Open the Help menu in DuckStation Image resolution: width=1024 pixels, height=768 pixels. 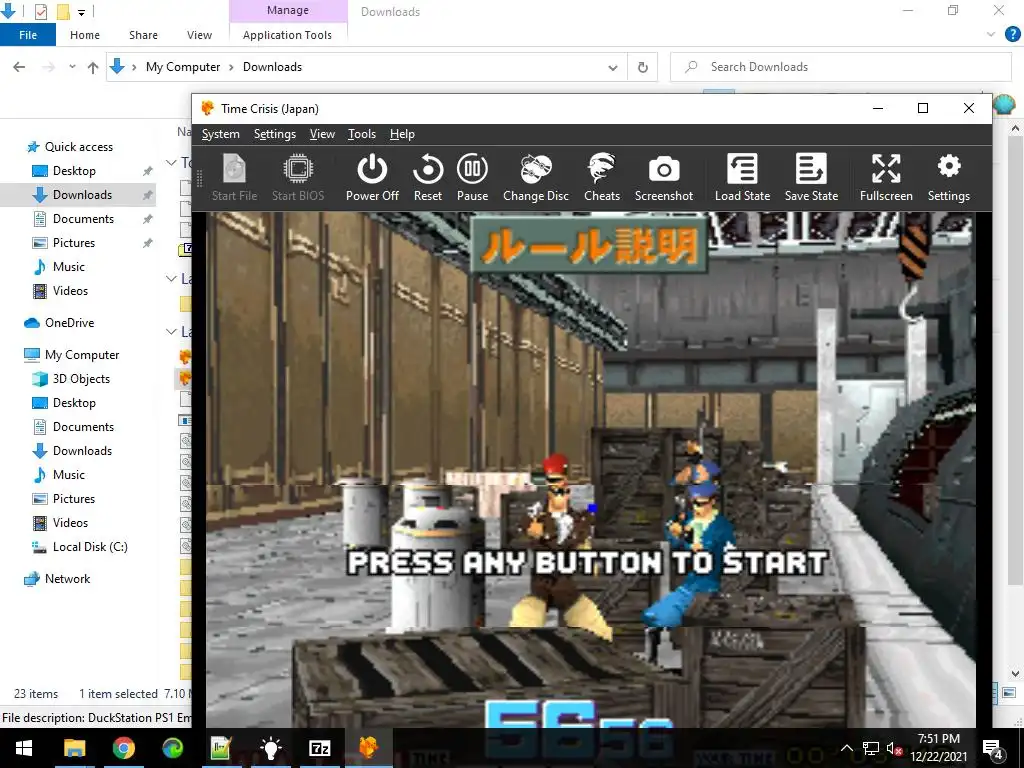[402, 134]
